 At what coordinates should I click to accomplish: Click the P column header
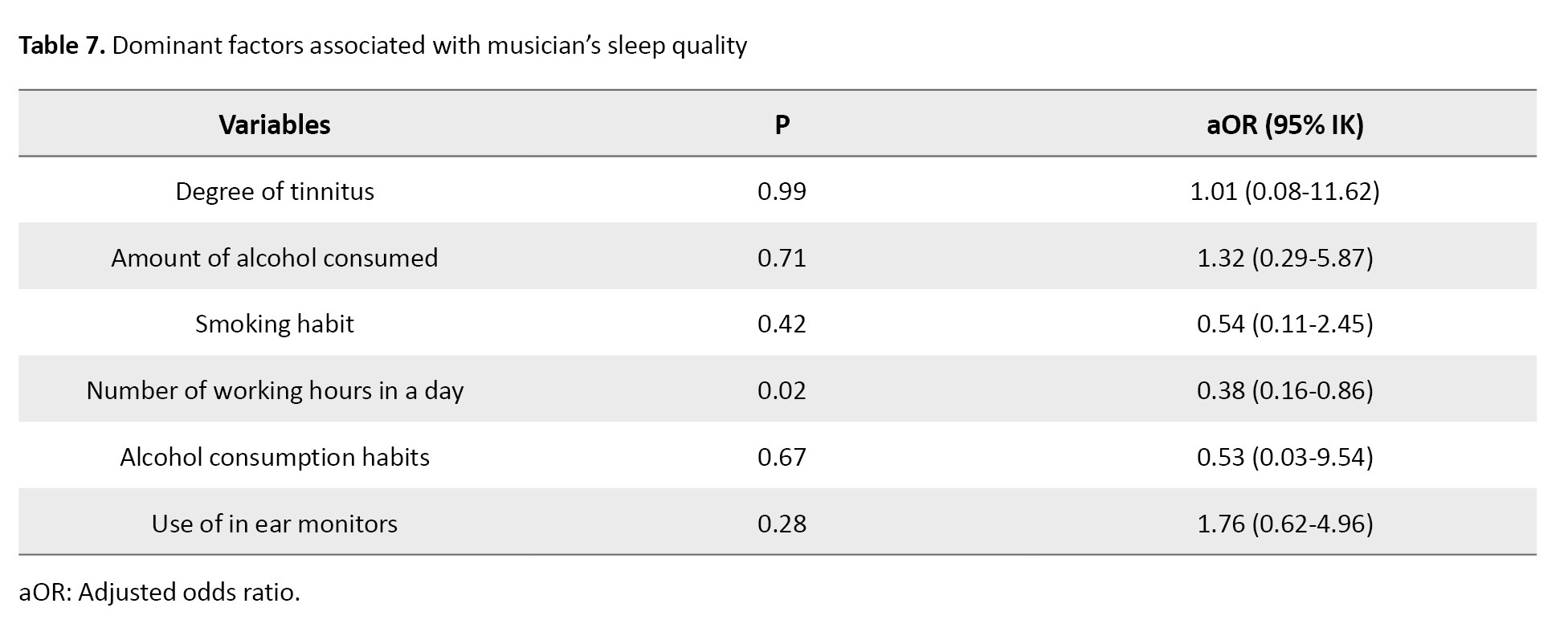(782, 124)
